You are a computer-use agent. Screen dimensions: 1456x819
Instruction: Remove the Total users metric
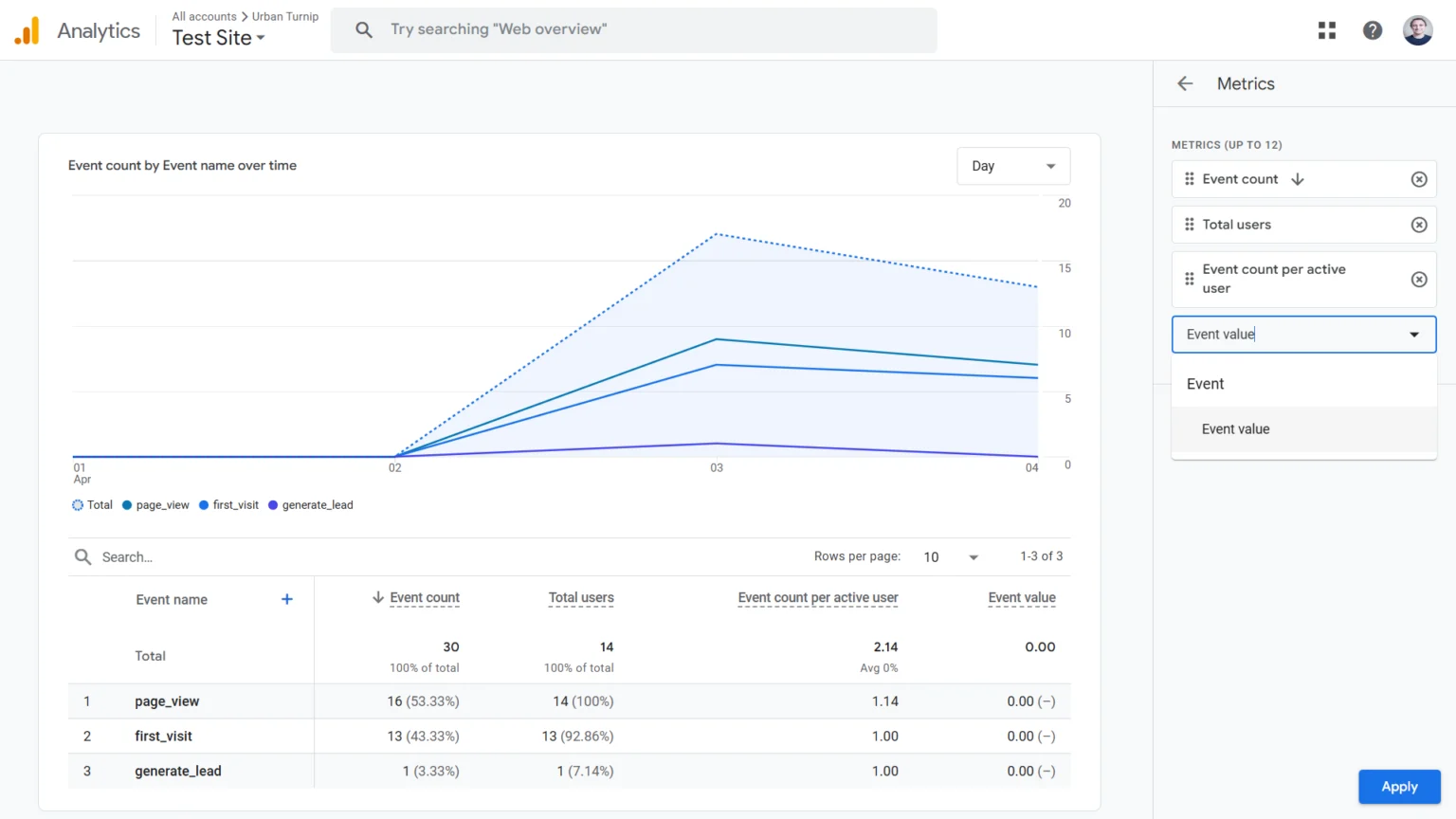pos(1419,225)
